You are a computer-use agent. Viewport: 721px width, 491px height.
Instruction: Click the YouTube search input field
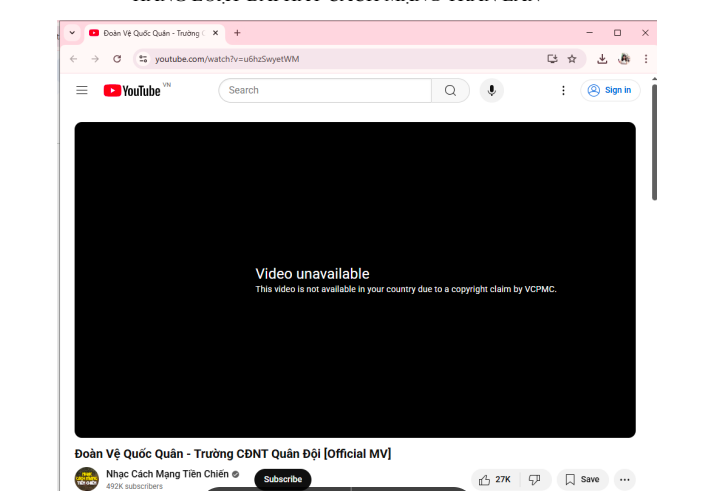point(325,90)
